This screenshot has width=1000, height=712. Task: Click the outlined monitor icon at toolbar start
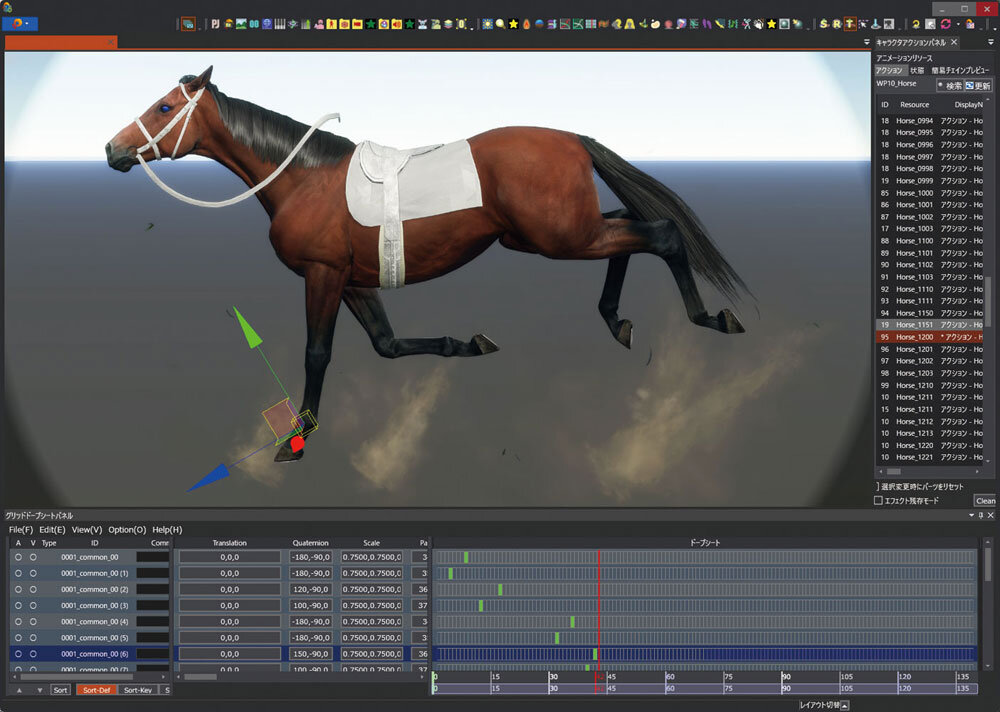[x=188, y=24]
